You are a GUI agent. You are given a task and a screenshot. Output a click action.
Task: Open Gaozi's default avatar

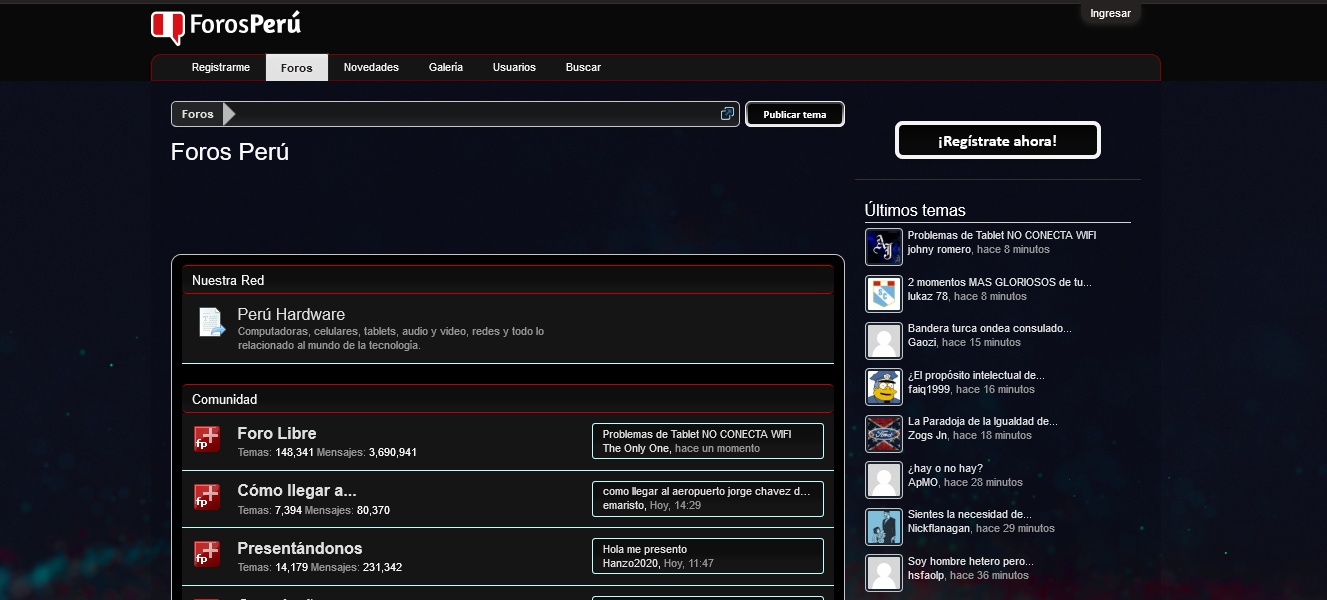(x=884, y=340)
